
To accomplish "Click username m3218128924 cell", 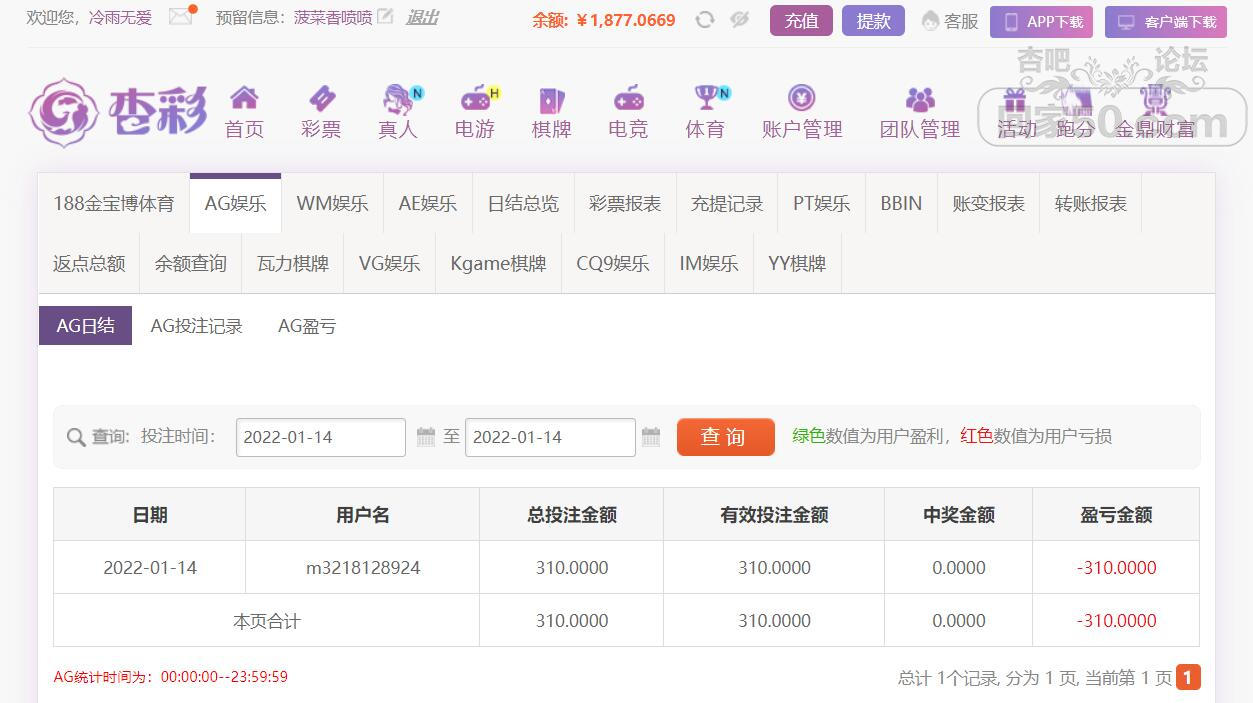I will click(363, 568).
